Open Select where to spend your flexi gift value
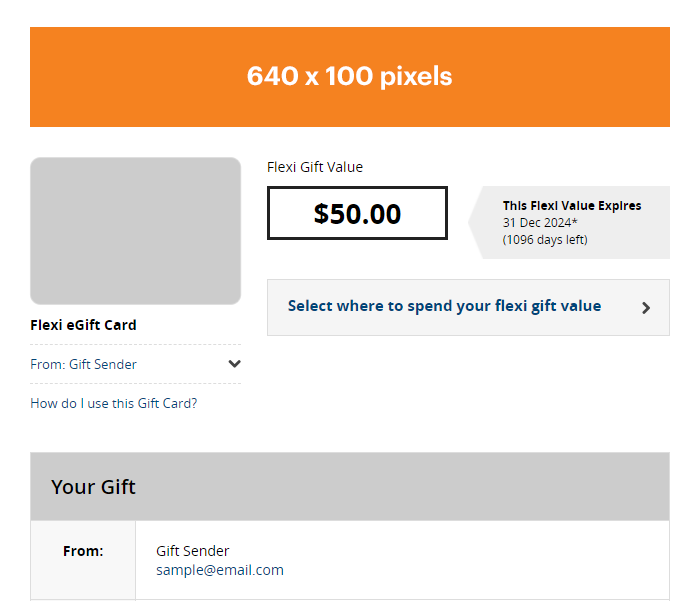 click(468, 307)
